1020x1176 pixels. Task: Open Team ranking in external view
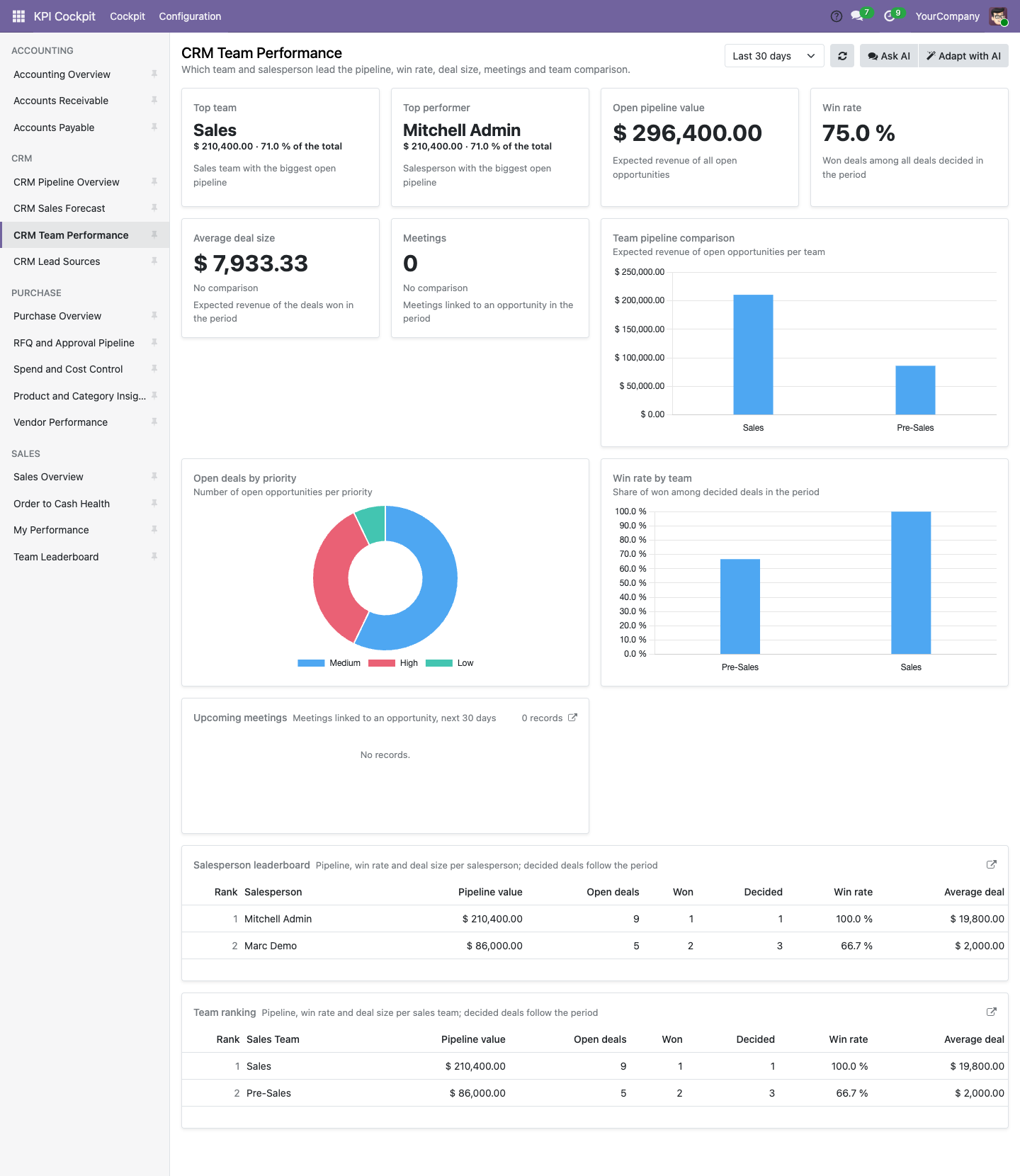pos(992,1012)
